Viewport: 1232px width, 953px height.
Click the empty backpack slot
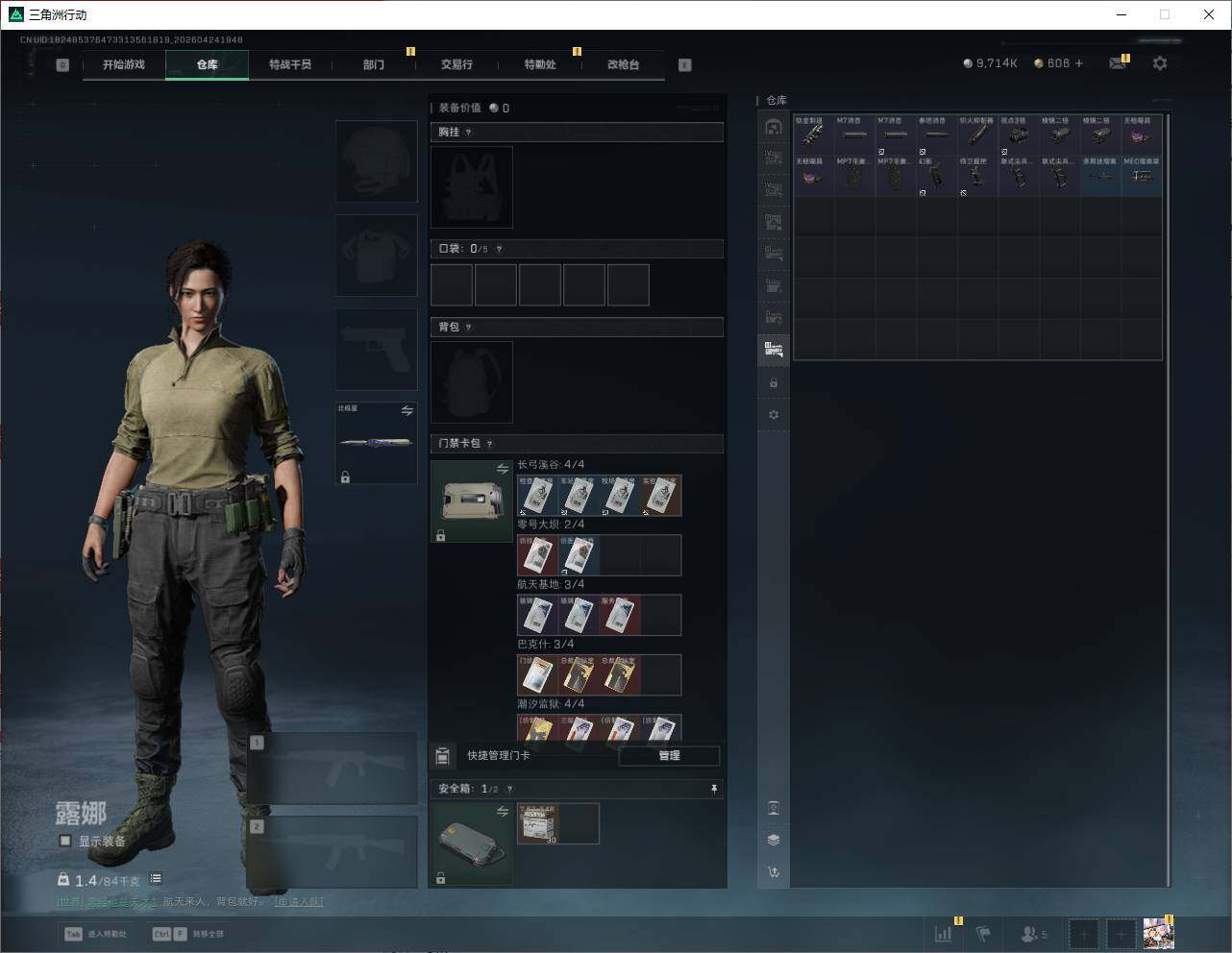click(x=472, y=382)
